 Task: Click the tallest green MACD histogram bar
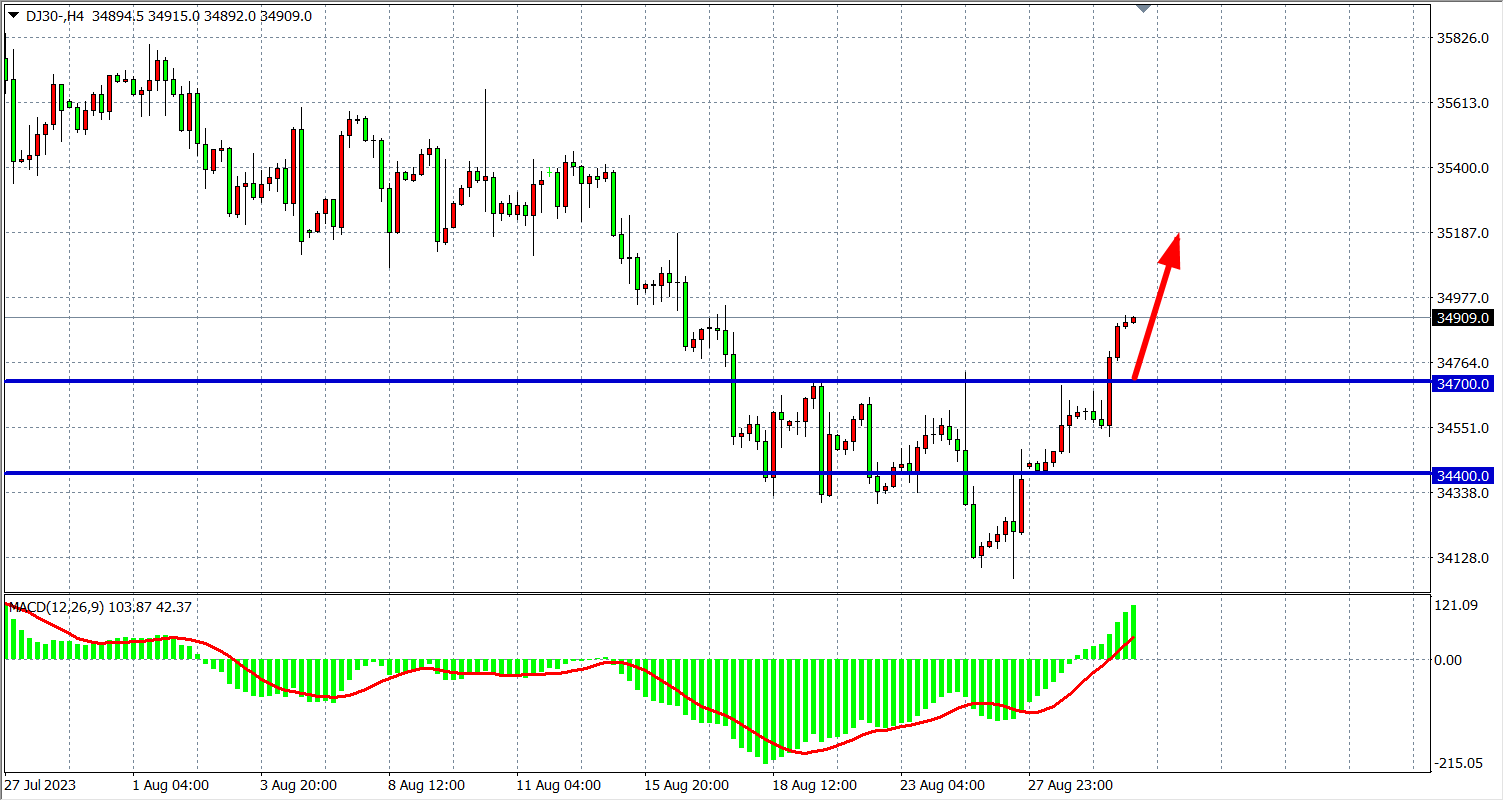(1133, 632)
